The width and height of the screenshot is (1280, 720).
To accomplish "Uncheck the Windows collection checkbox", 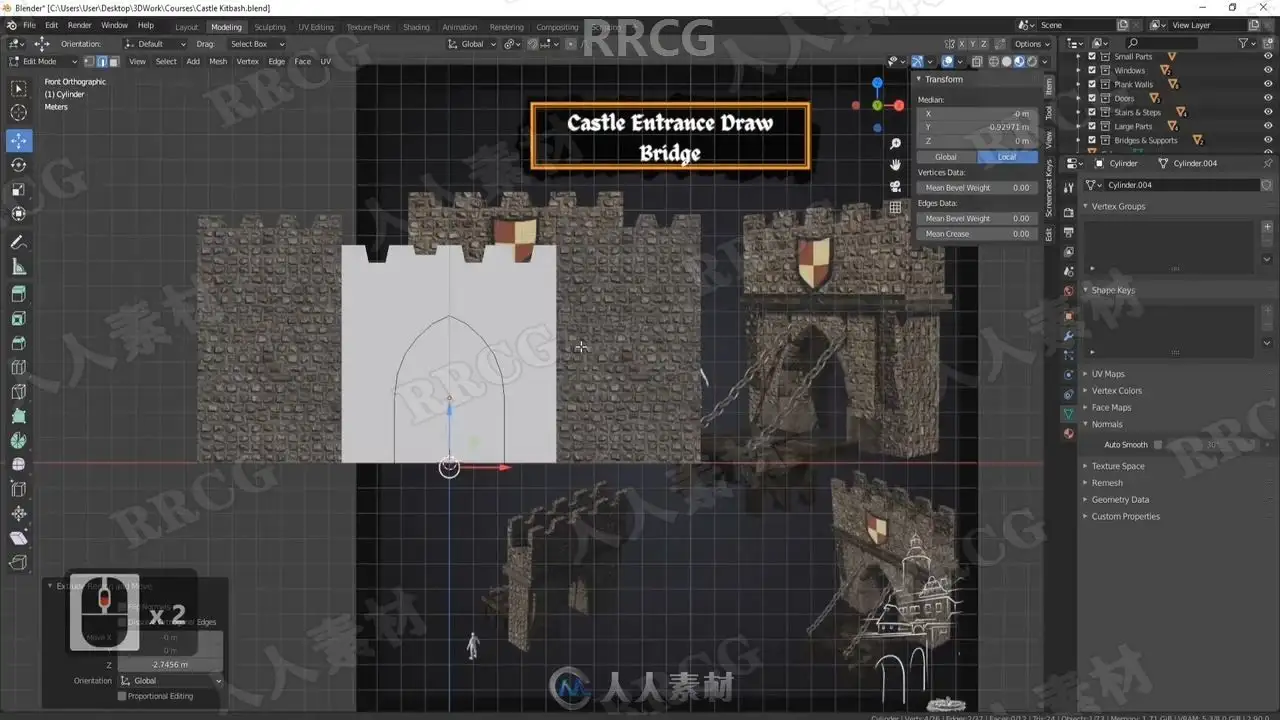I will click(1091, 71).
